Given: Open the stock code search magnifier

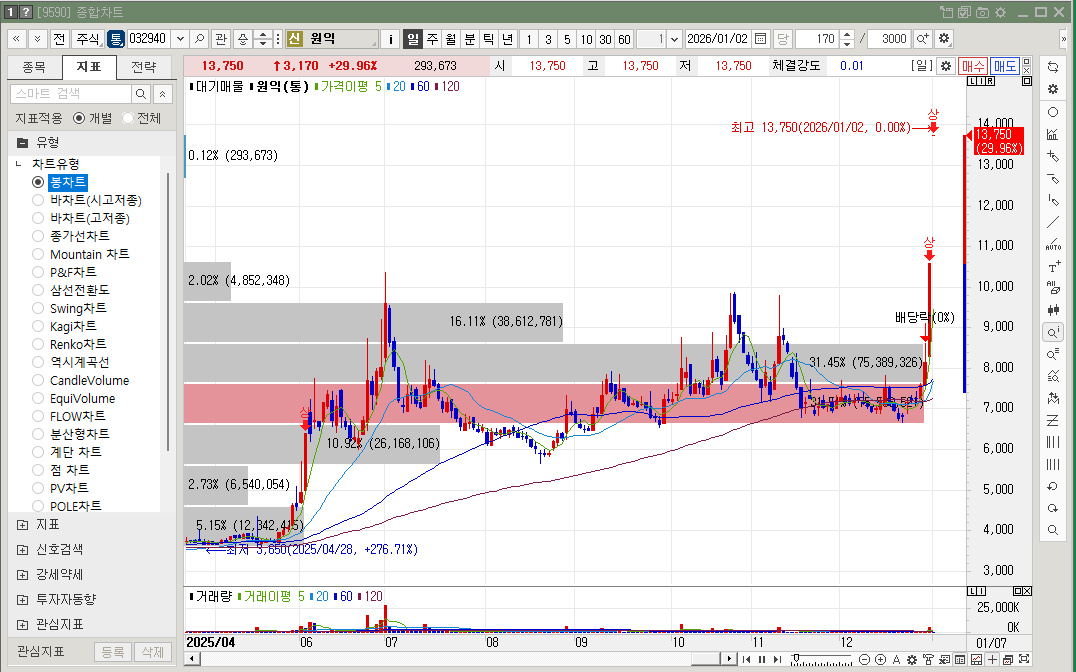Looking at the screenshot, I should tap(199, 39).
